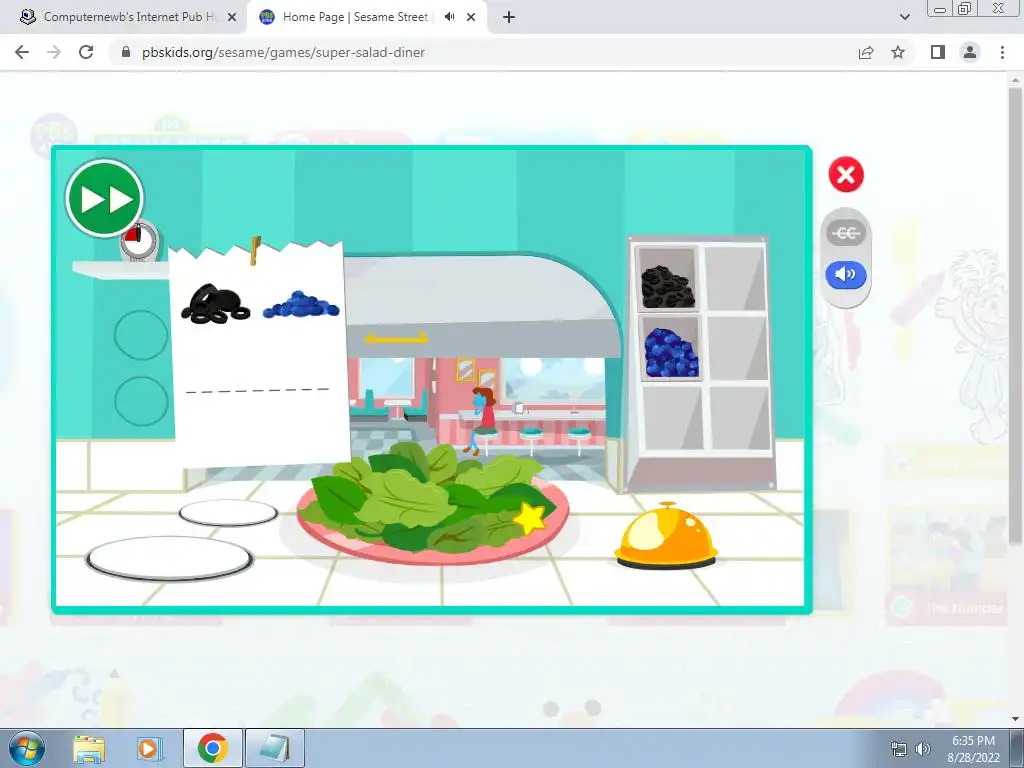Image resolution: width=1024 pixels, height=768 pixels.
Task: Mute the Sesame Street tab audio icon
Action: coord(449,17)
